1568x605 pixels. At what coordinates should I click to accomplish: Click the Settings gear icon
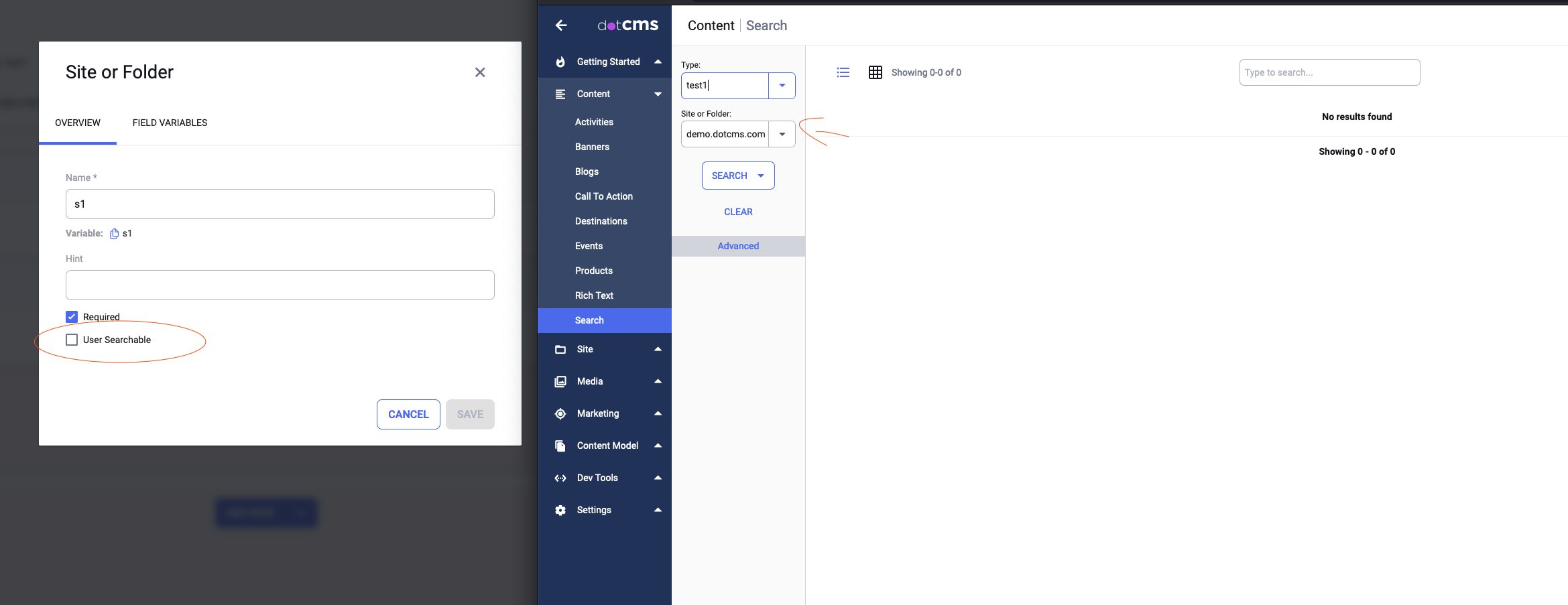(560, 510)
